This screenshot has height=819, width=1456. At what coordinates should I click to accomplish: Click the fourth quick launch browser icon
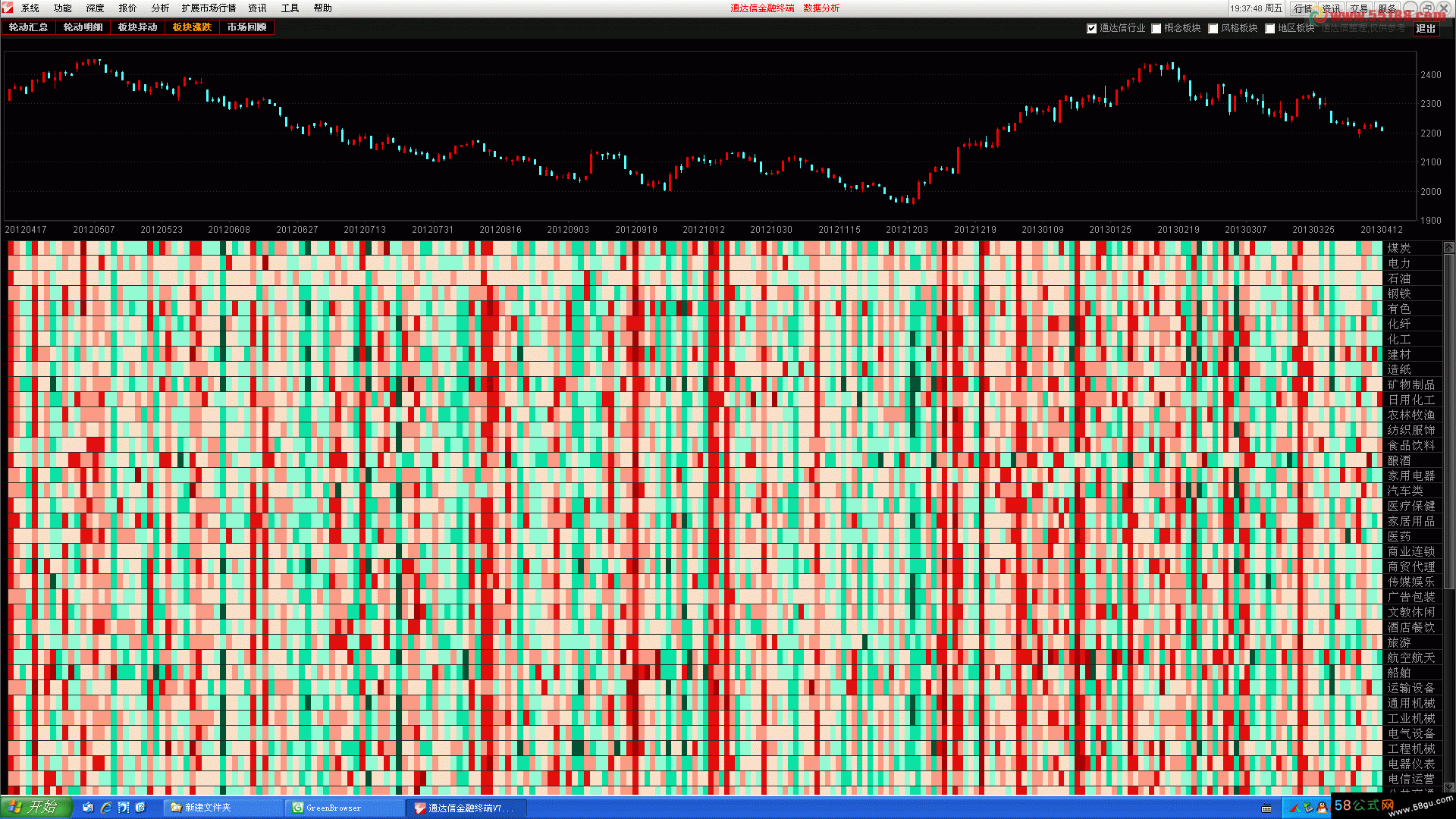(140, 808)
